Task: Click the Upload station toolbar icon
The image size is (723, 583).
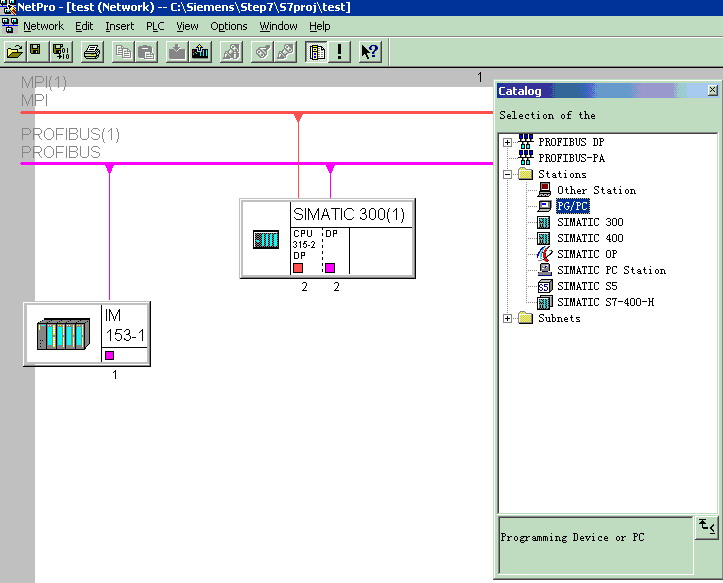Action: [199, 51]
